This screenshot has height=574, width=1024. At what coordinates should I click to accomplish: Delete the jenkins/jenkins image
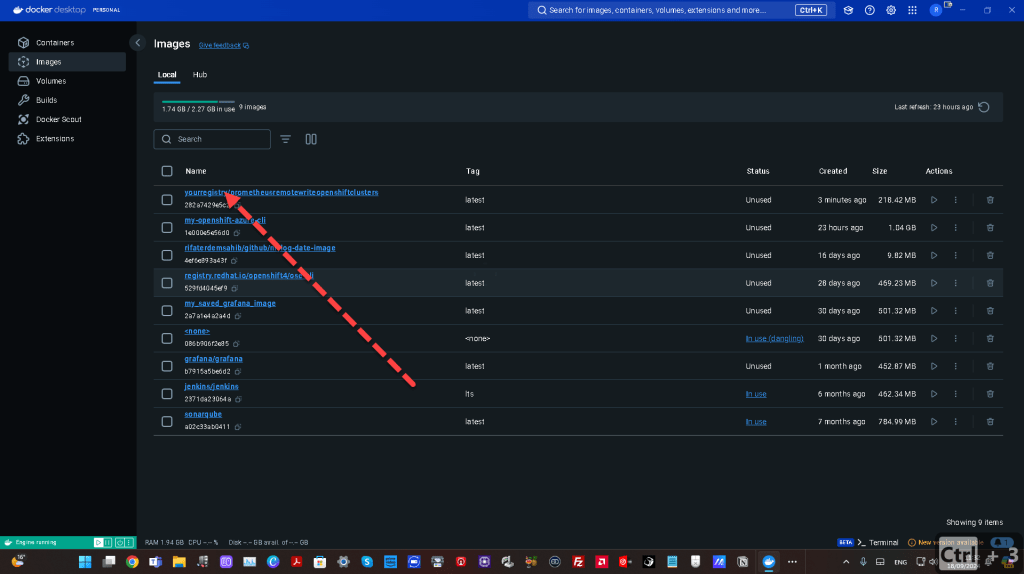[990, 394]
